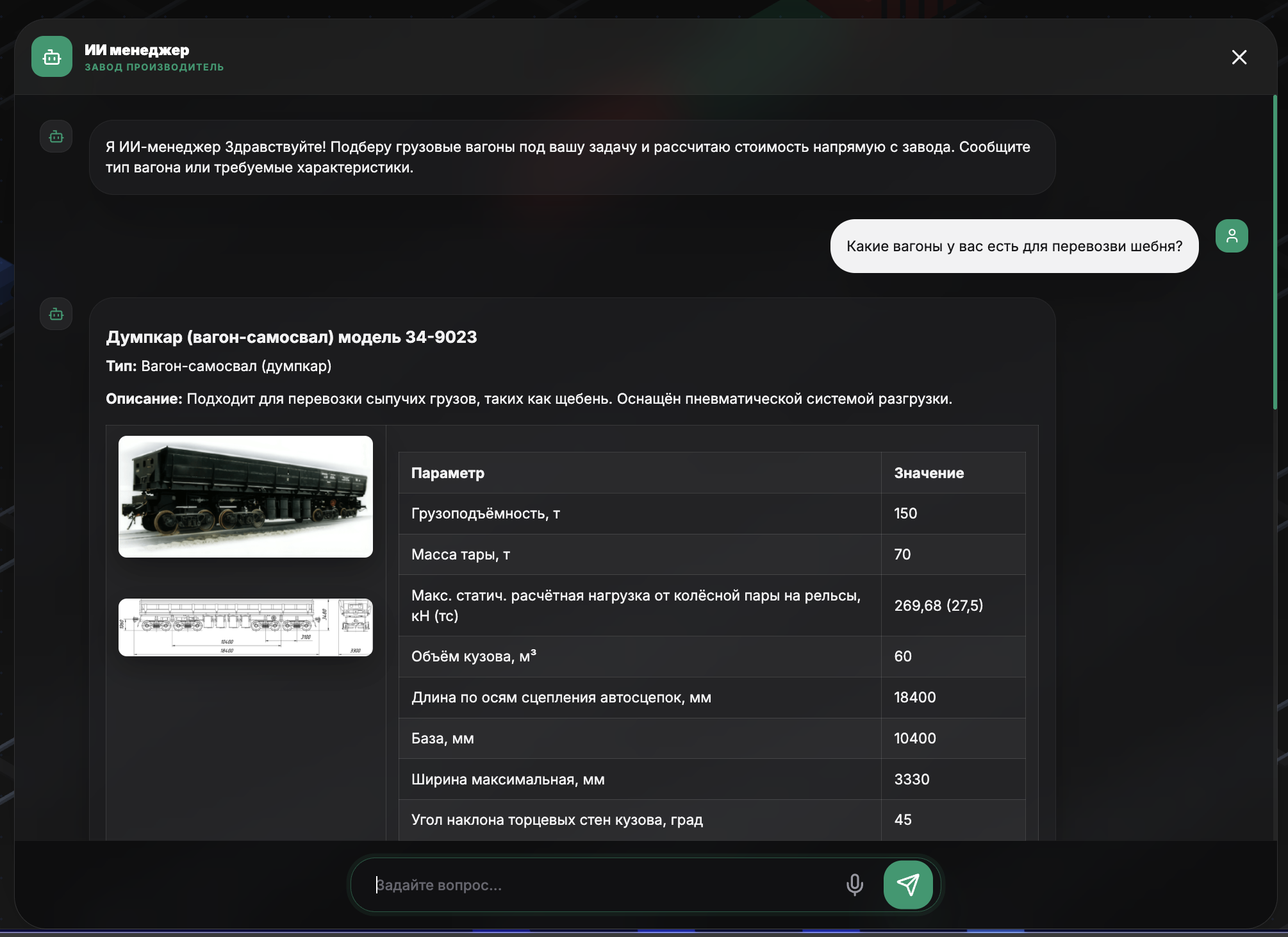Open the dumpcar photo thumbnail
Image resolution: width=1288 pixels, height=937 pixels.
click(245, 496)
